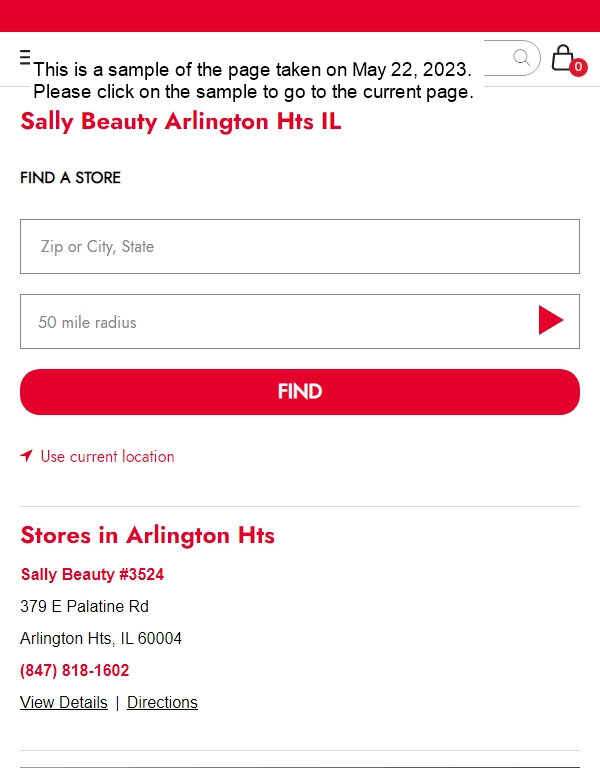Viewport: 600px width, 768px height.
Task: Open Sally Beauty #3524 store link
Action: (92, 574)
